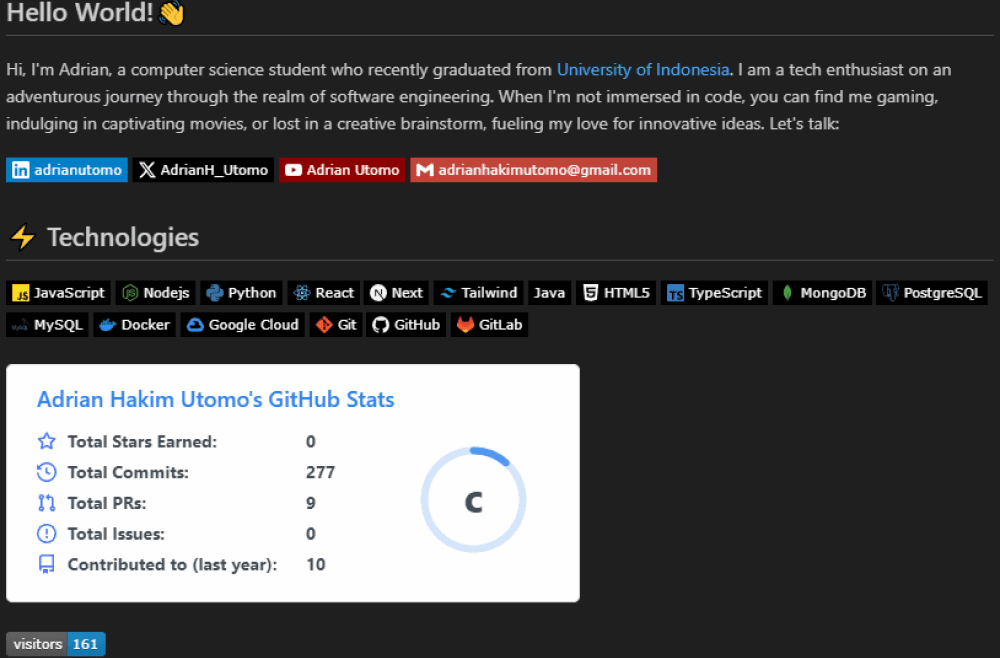Click the LinkedIn adrianutomo badge
Screen dimensions: 1000x658
67,170
